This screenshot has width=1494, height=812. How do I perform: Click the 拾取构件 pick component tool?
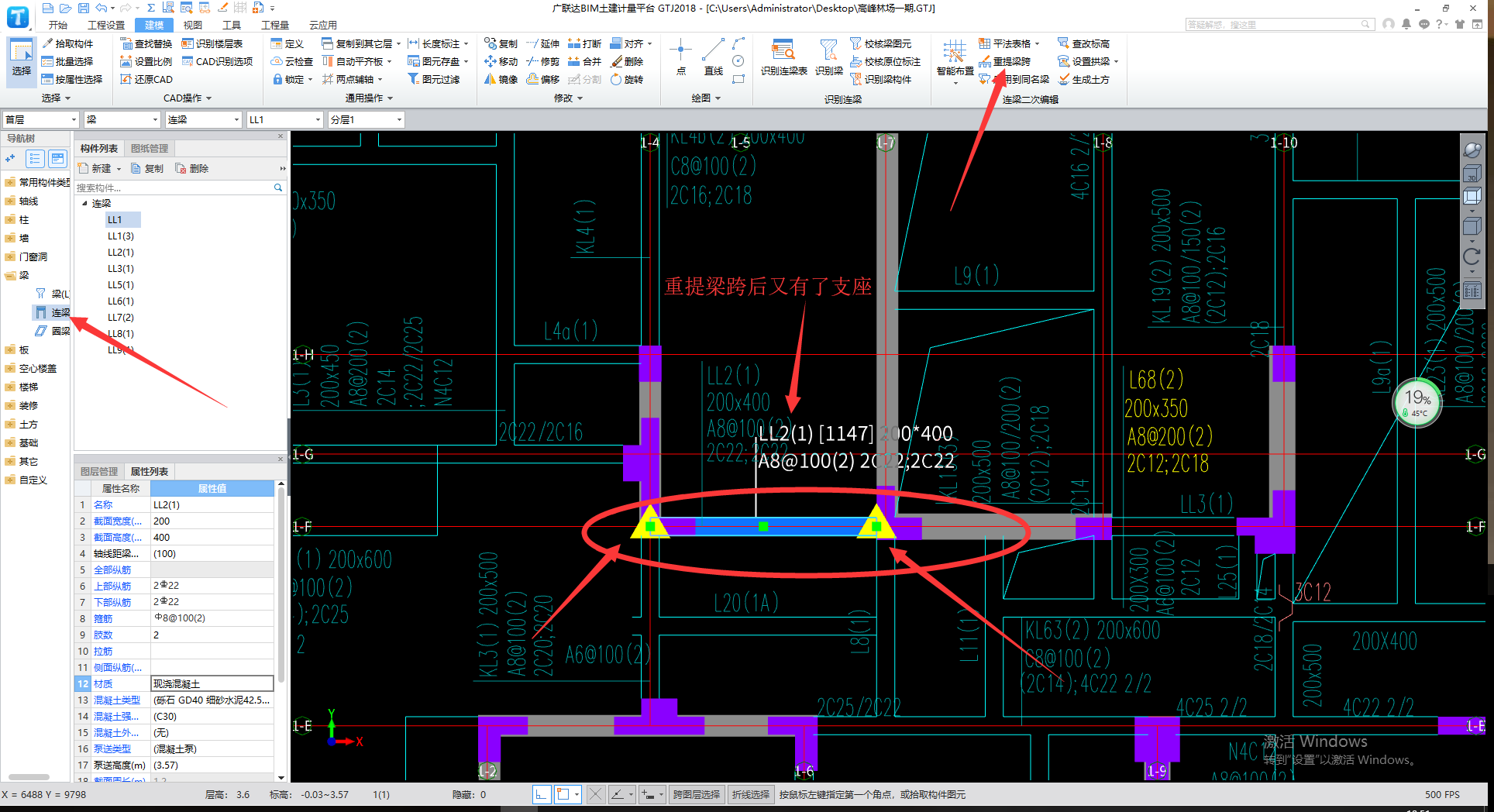point(67,43)
